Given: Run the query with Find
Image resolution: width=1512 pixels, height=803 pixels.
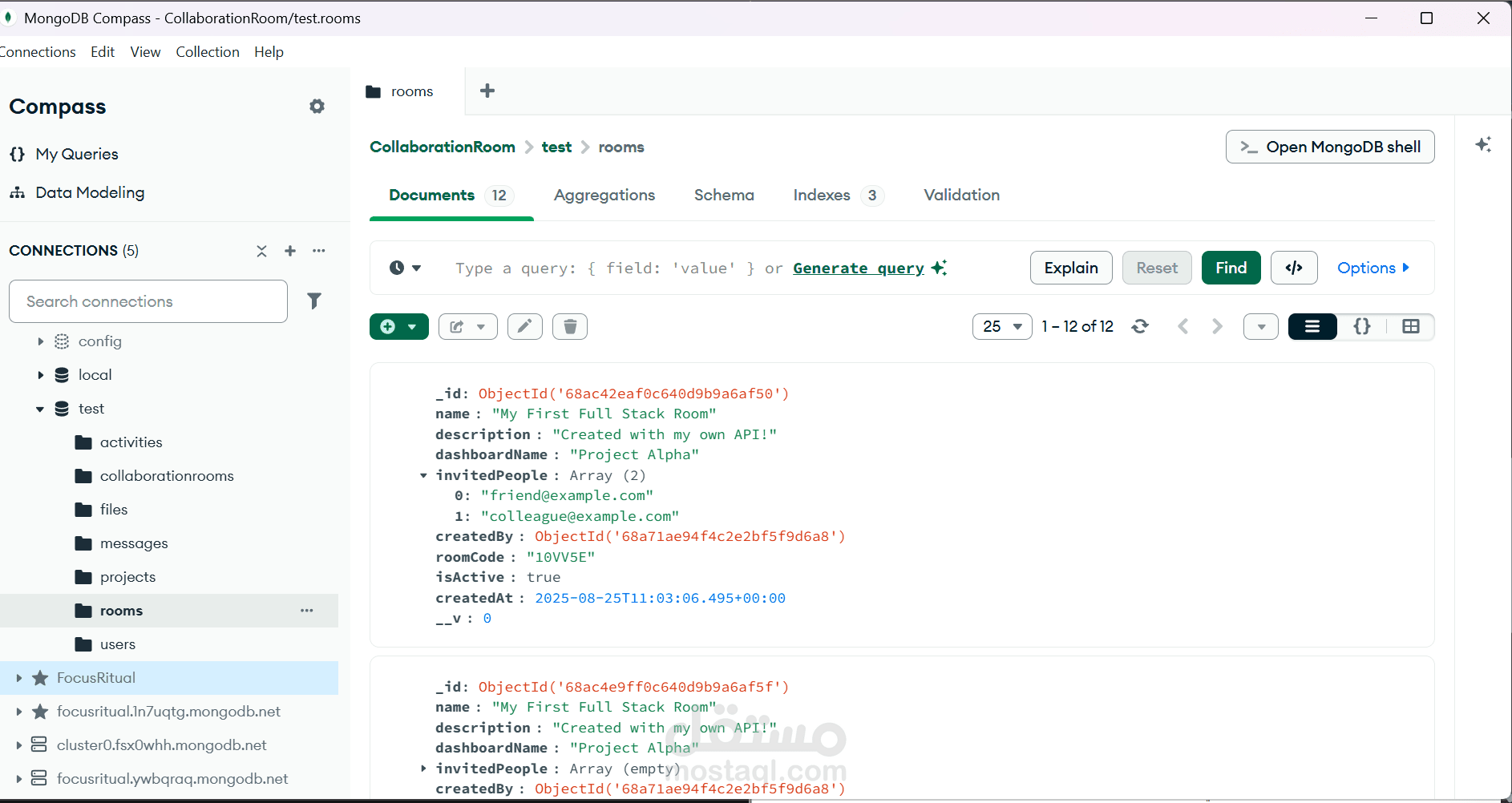Looking at the screenshot, I should point(1231,268).
